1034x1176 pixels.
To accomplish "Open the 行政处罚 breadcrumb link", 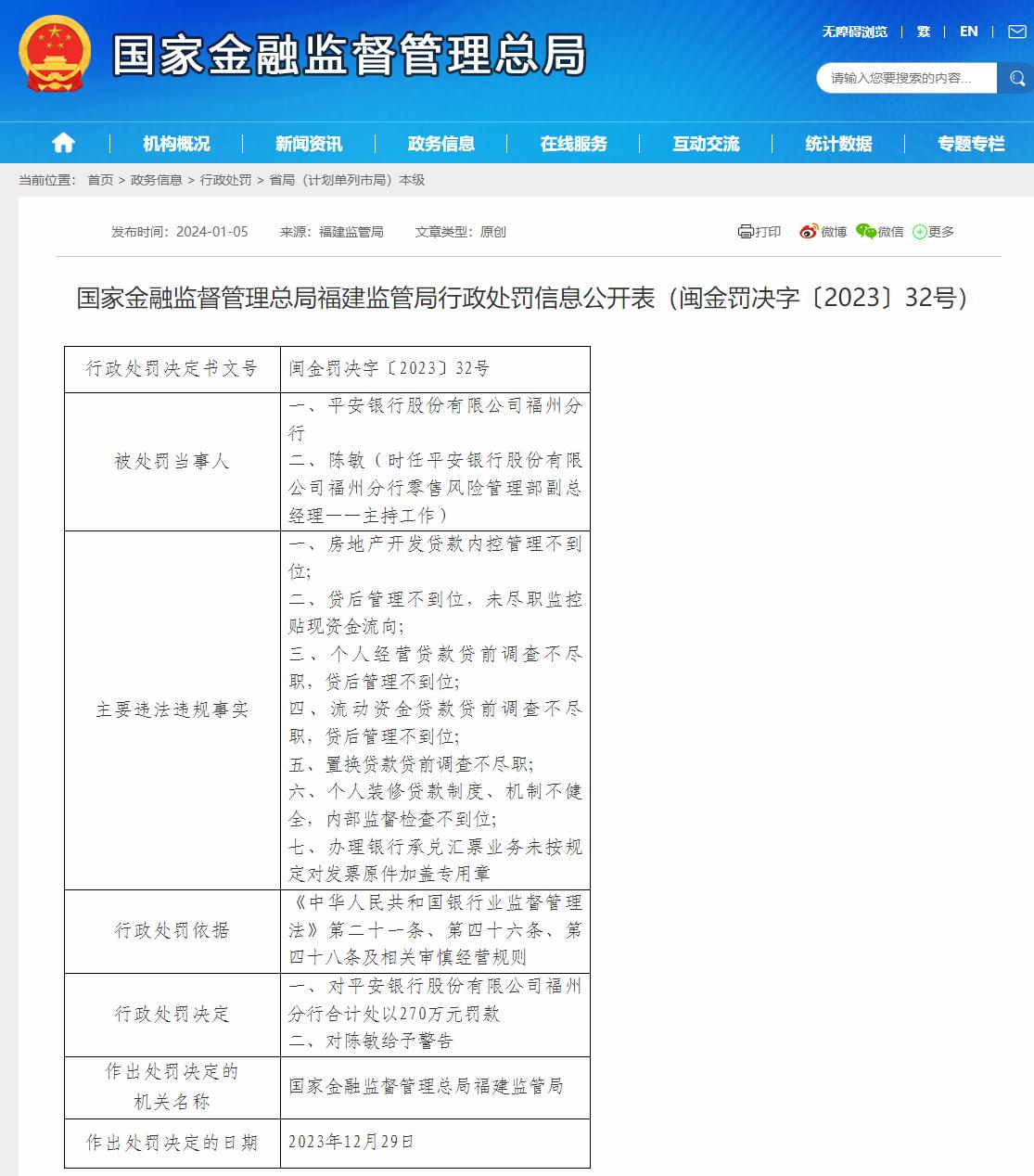I will (x=223, y=181).
